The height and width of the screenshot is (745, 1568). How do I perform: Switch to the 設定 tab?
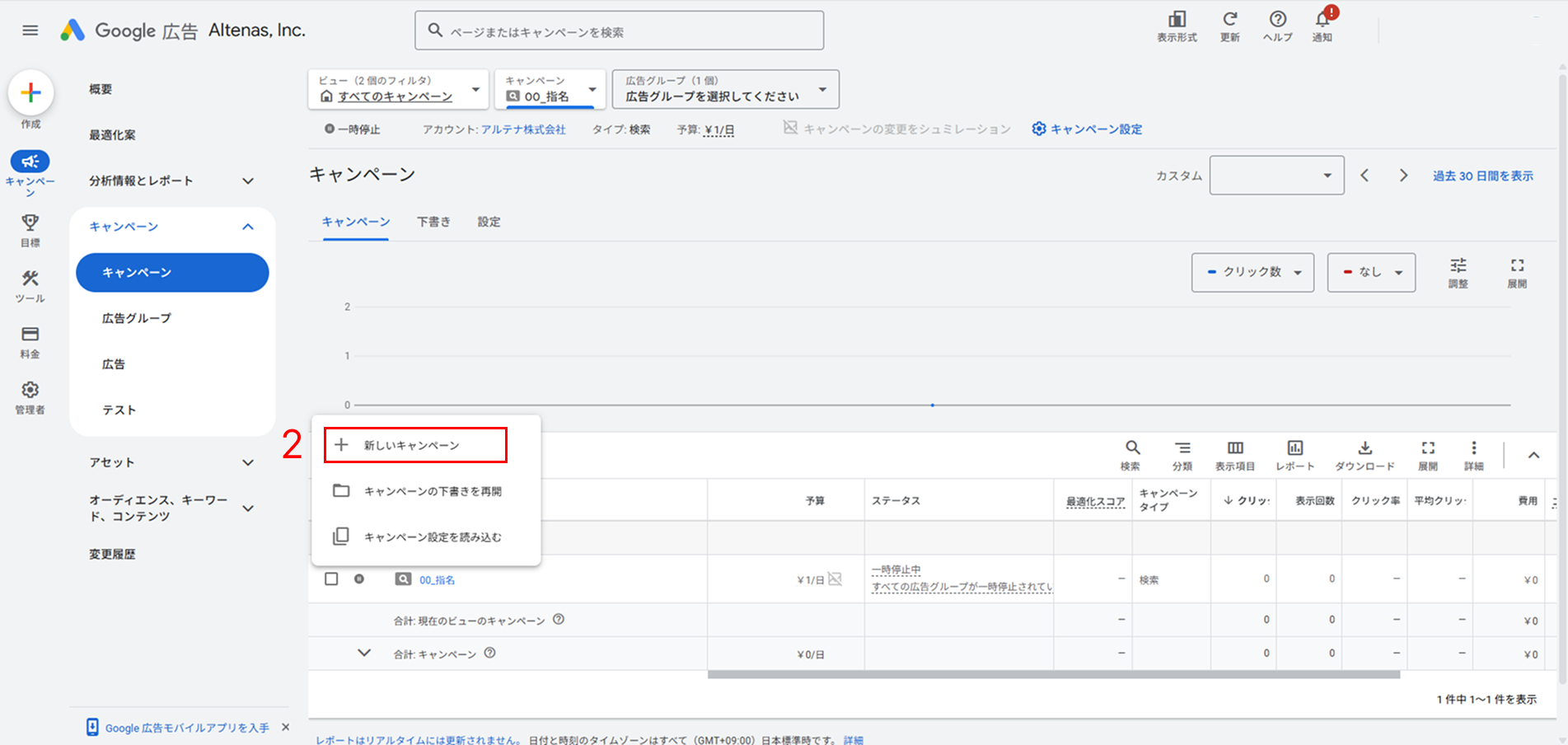tap(489, 222)
